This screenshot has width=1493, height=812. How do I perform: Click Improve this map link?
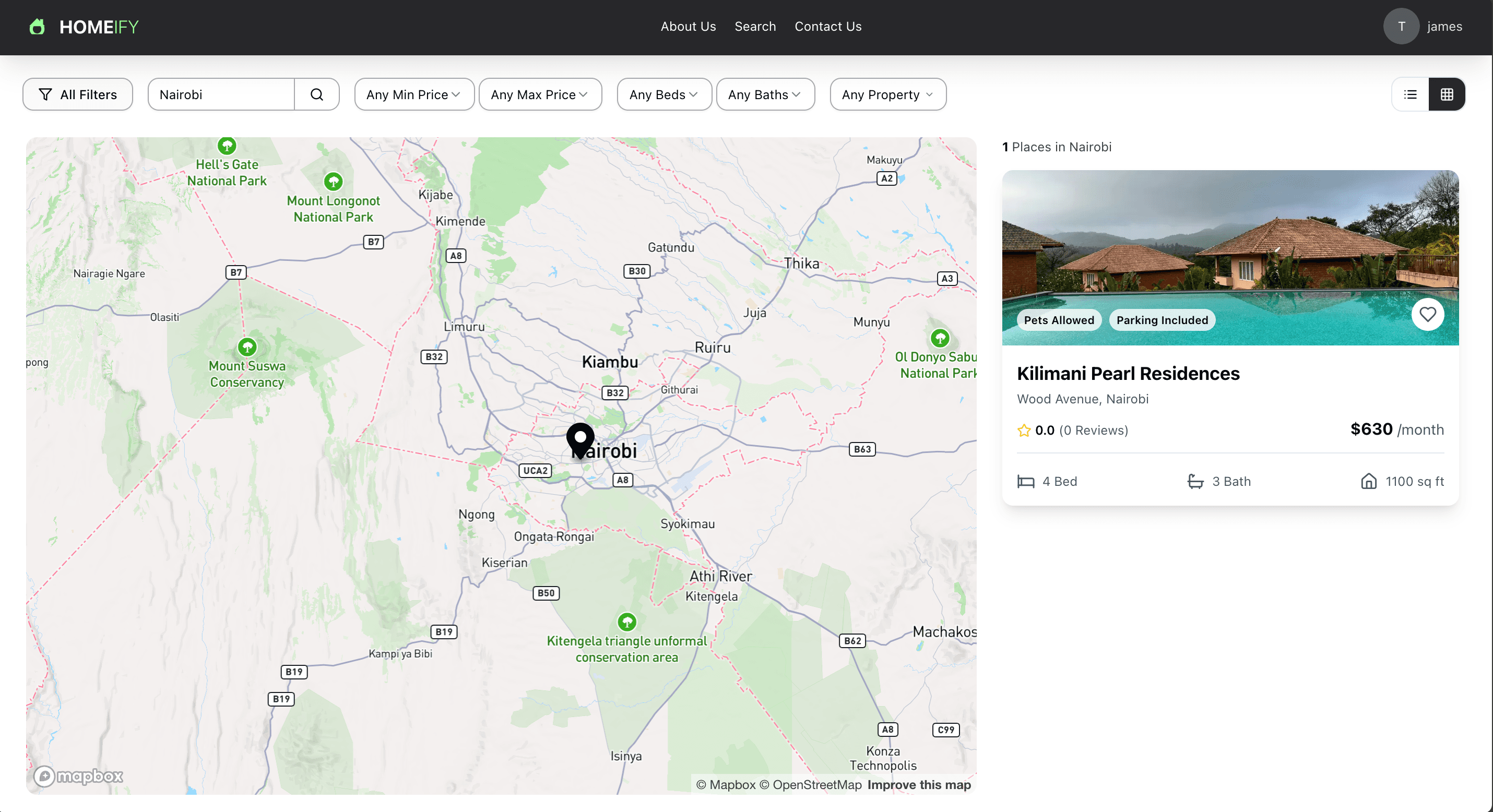(919, 785)
